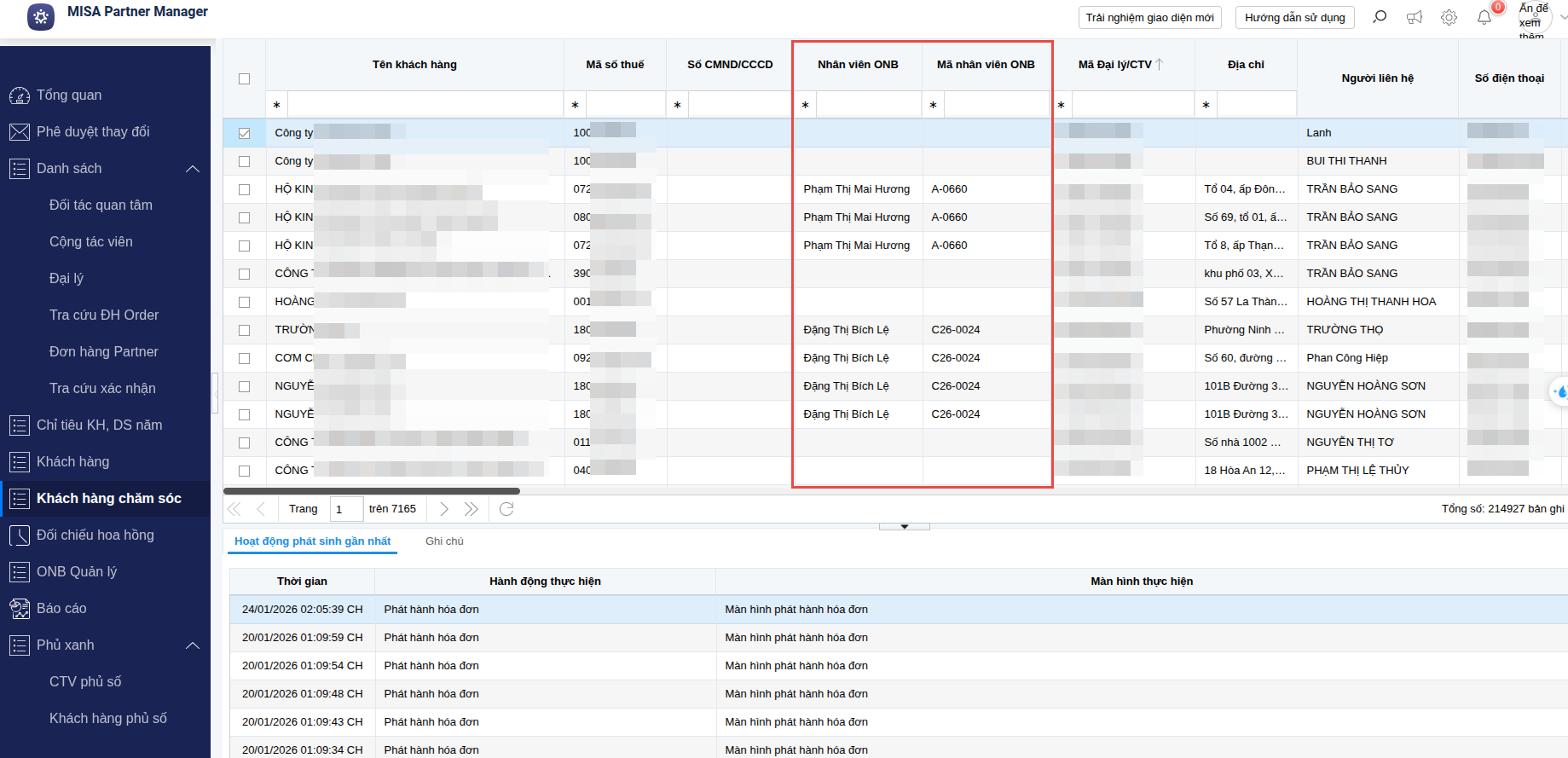Tick checkbox for Đặng Thị Bích Lệ TRƯỜN row
The image size is (1568, 758).
[245, 330]
